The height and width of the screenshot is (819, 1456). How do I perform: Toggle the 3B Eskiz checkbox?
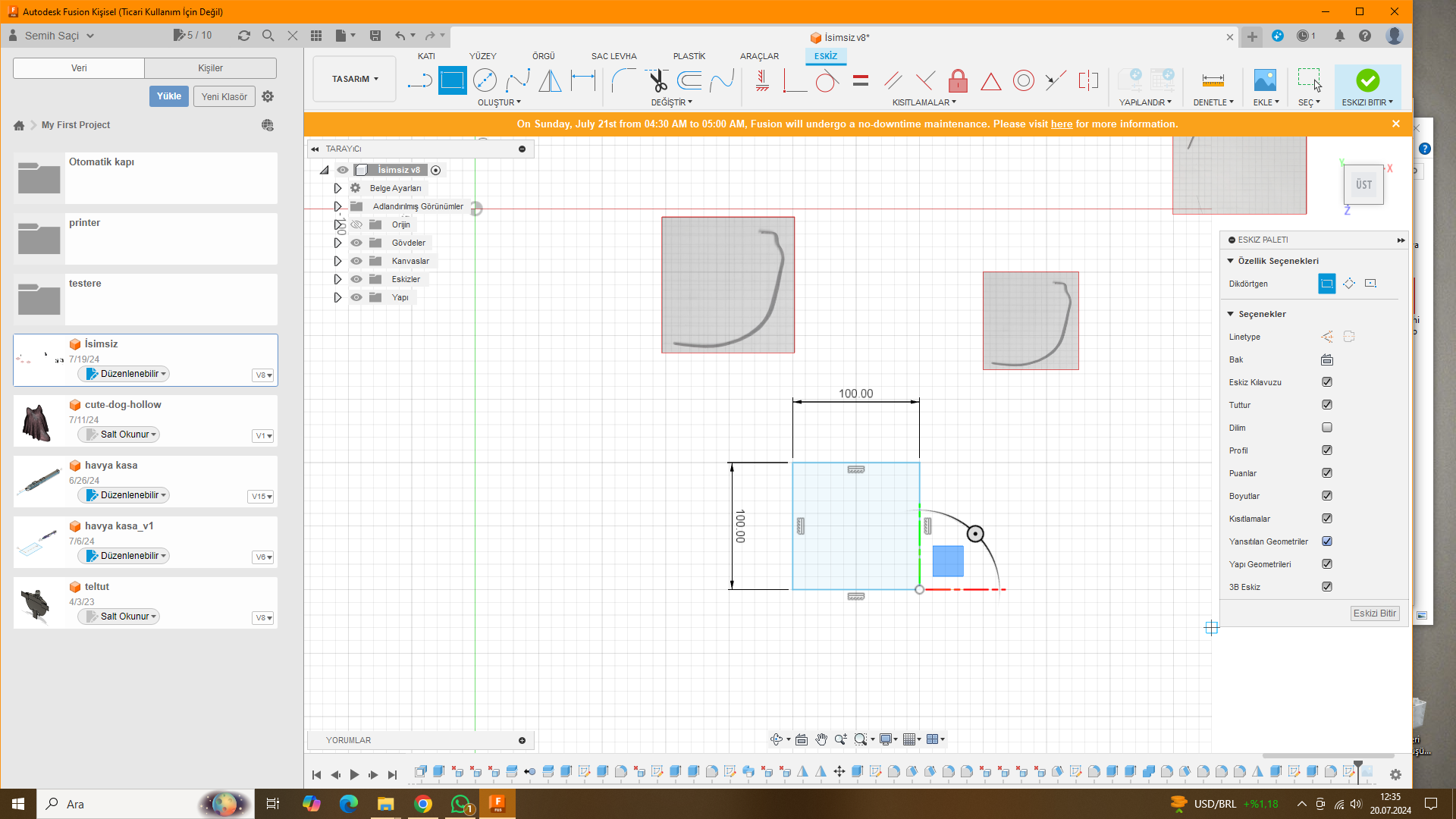[1327, 587]
